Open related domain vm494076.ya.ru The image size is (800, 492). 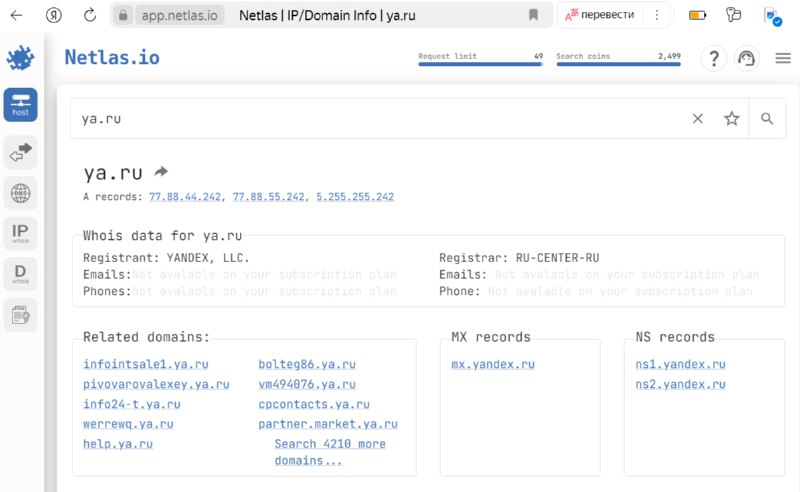point(307,384)
